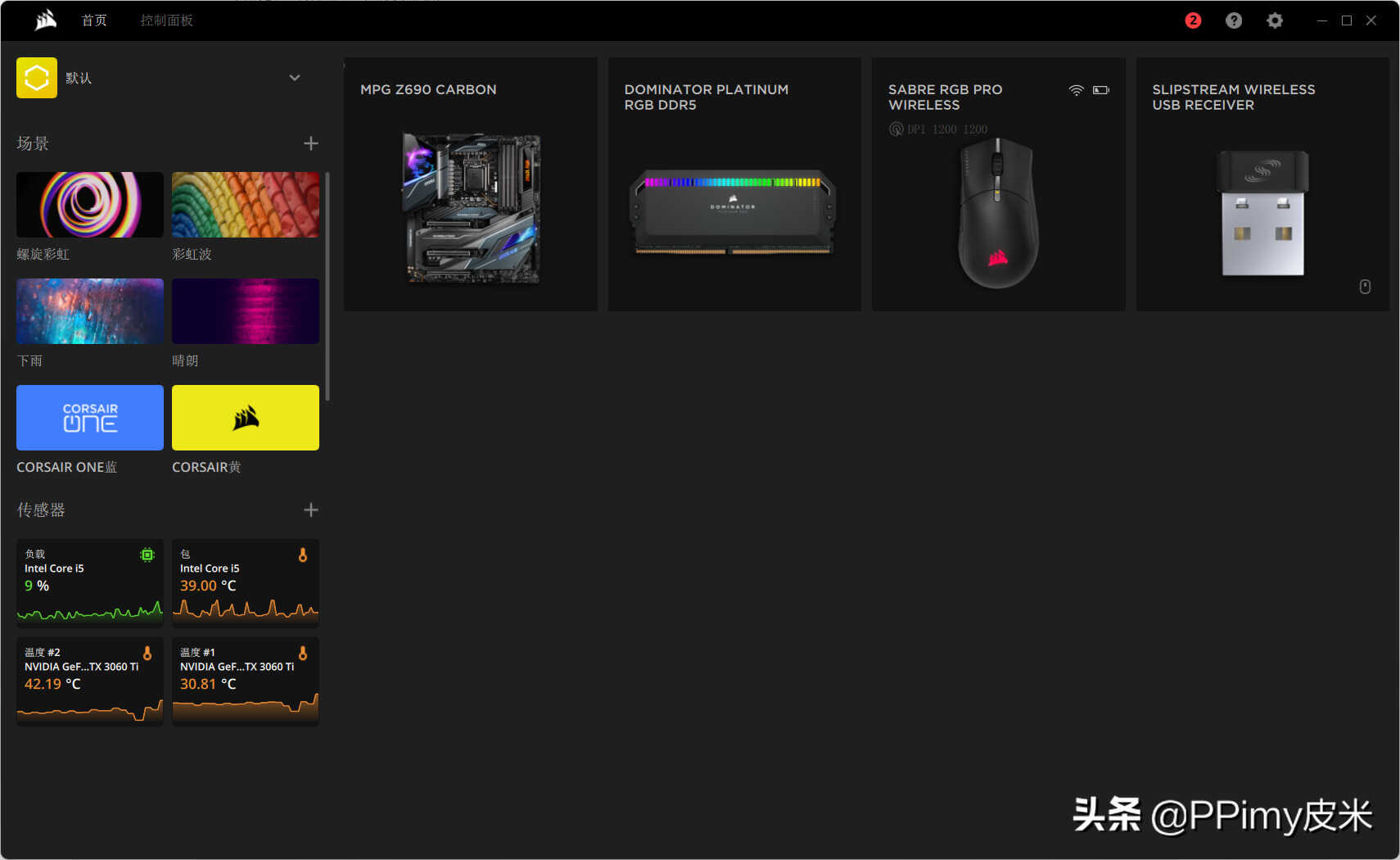Open the help question mark icon
Image resolution: width=1400 pixels, height=860 pixels.
tap(1234, 20)
